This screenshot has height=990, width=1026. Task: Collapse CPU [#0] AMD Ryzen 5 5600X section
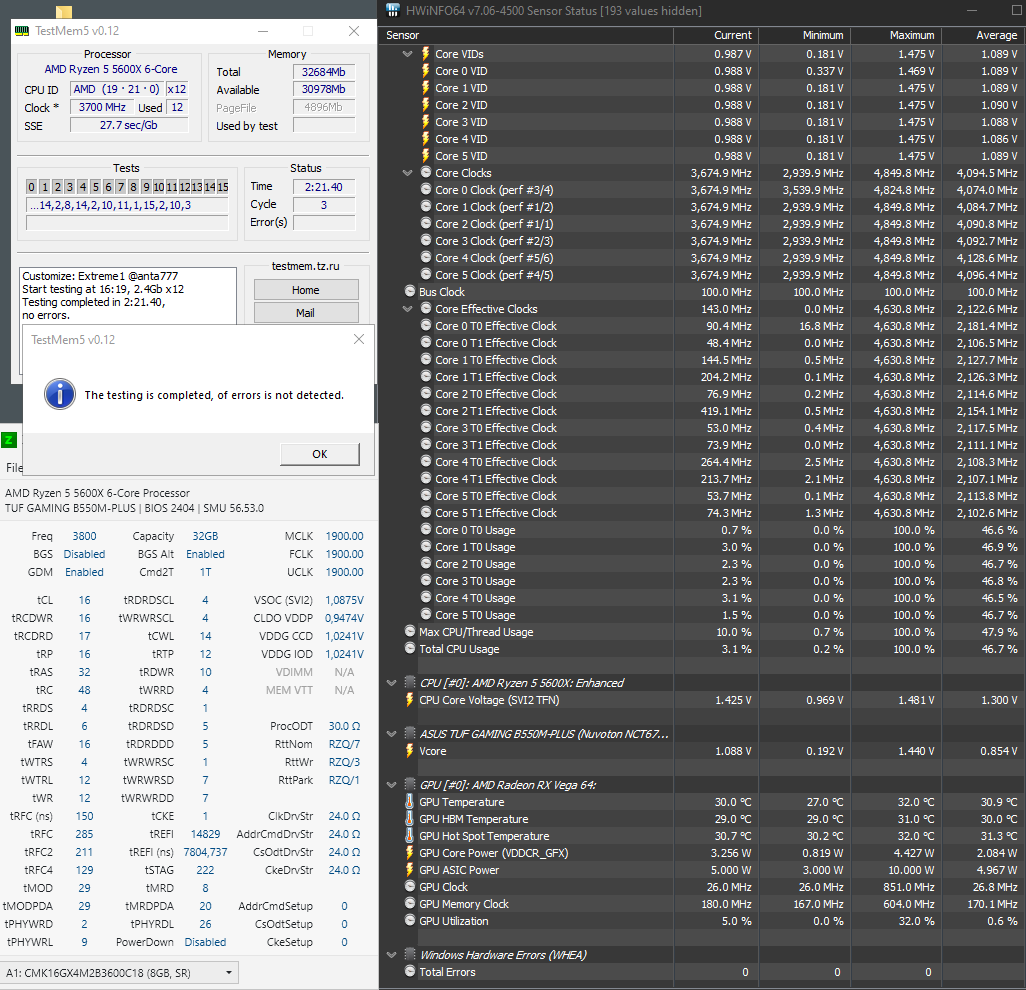(392, 682)
